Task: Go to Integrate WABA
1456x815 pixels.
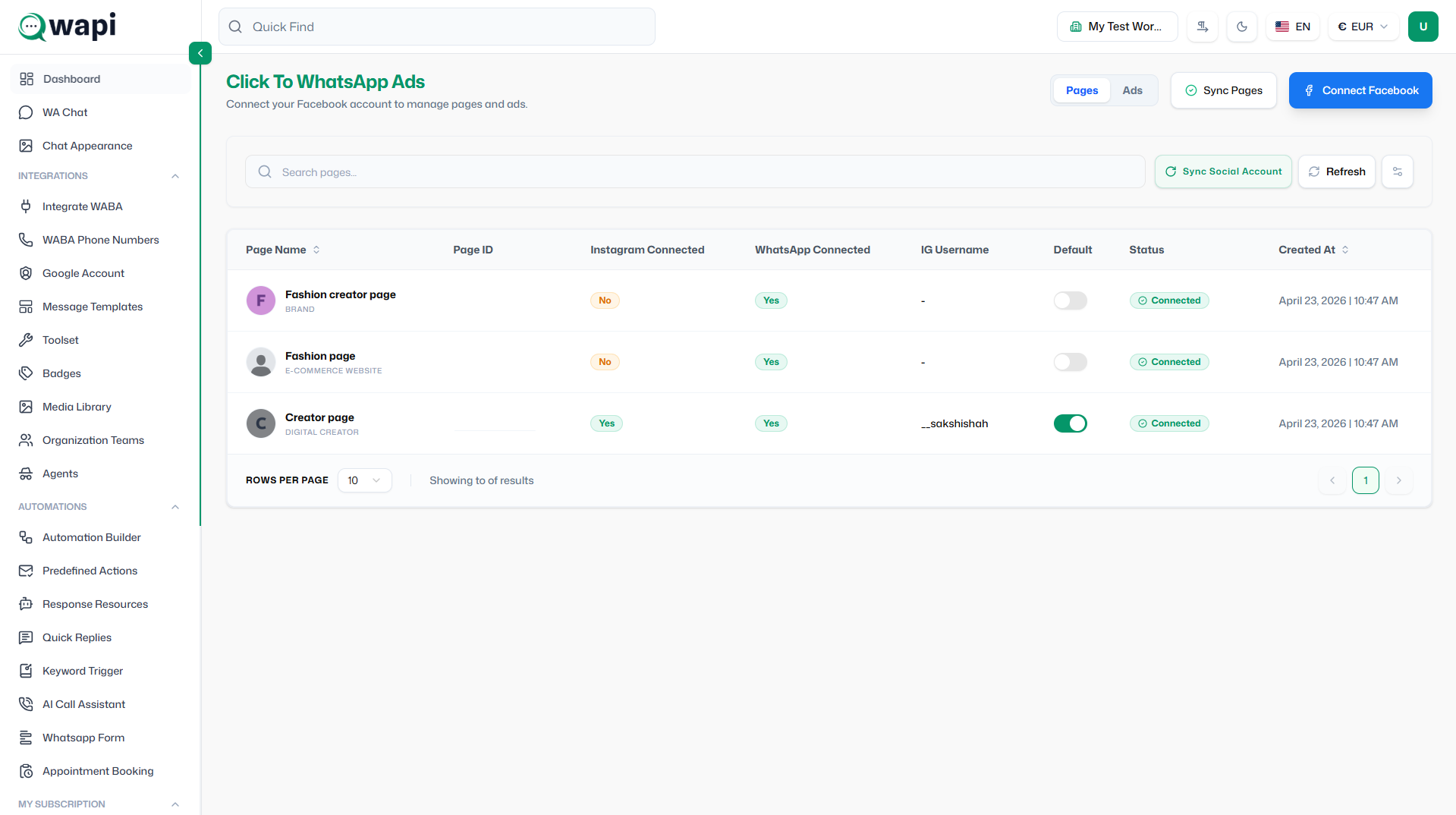Action: [x=100, y=206]
